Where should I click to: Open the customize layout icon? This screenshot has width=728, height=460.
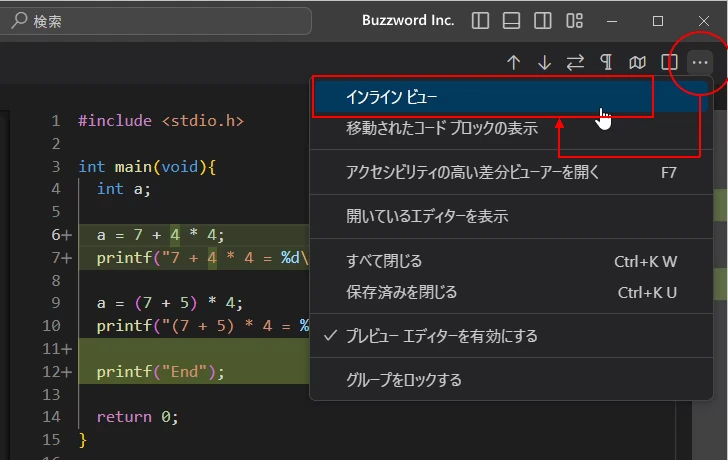tap(574, 21)
